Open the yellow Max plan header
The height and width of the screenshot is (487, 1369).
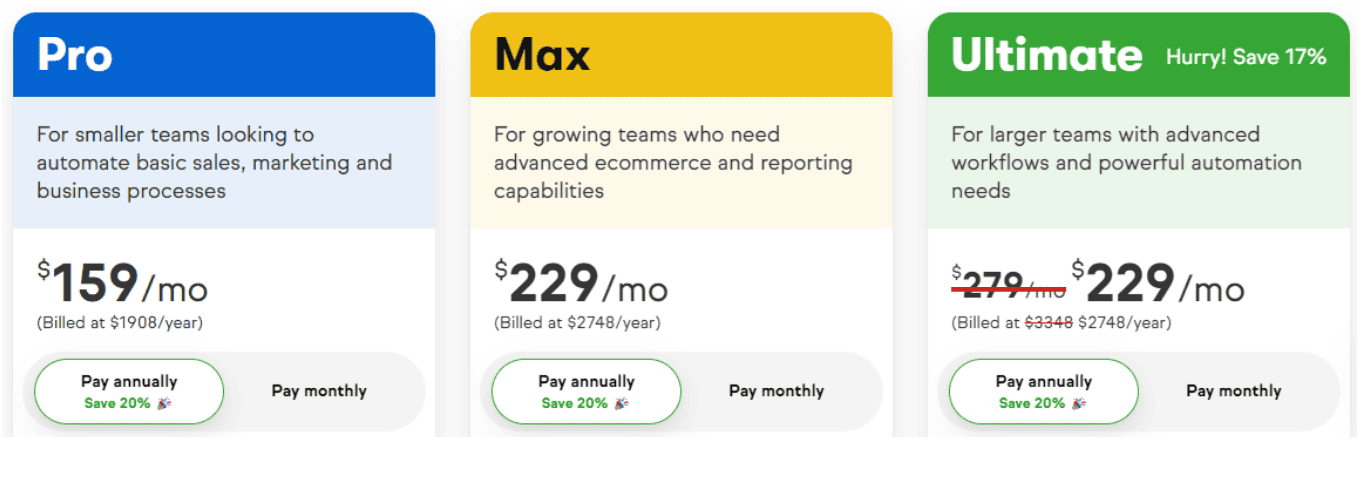click(681, 54)
